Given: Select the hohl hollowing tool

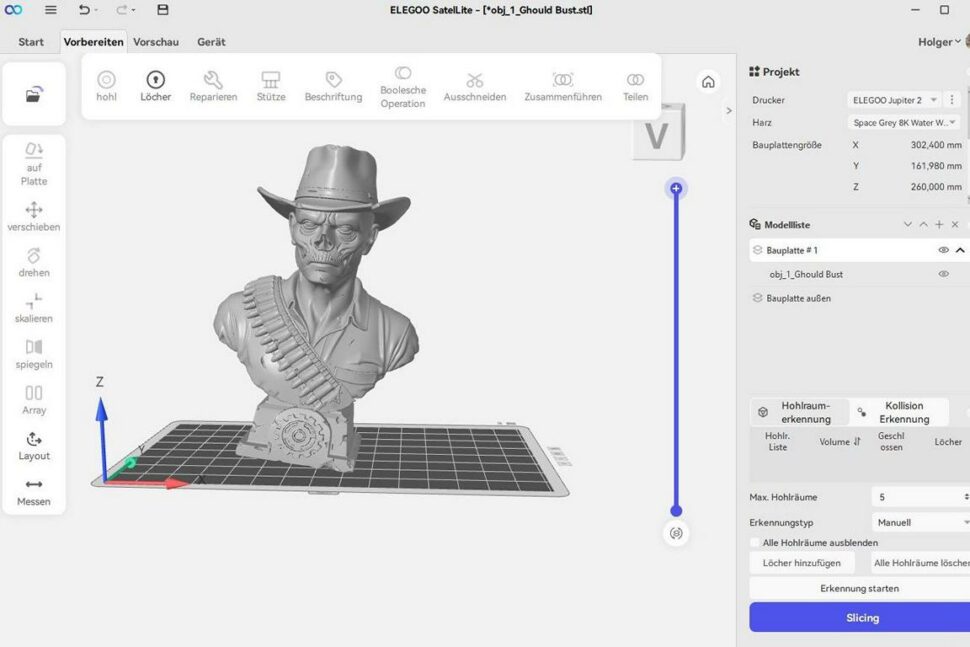Looking at the screenshot, I should (x=106, y=86).
